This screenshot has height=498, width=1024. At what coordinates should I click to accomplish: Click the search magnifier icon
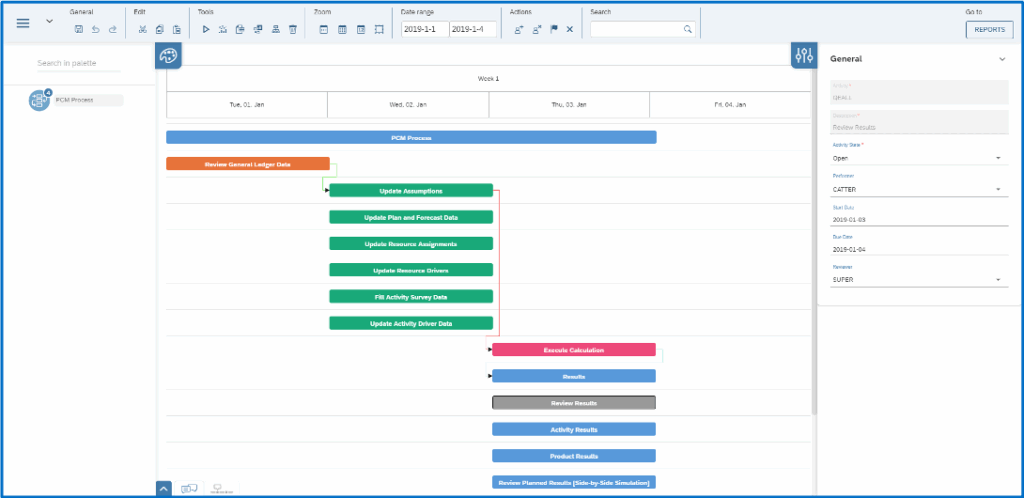pos(687,30)
